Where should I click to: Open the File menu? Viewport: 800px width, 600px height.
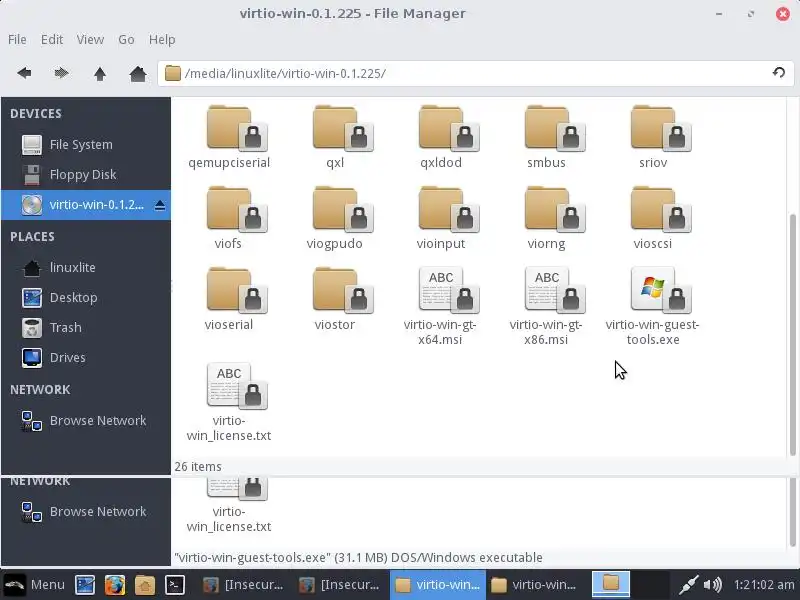[17, 39]
